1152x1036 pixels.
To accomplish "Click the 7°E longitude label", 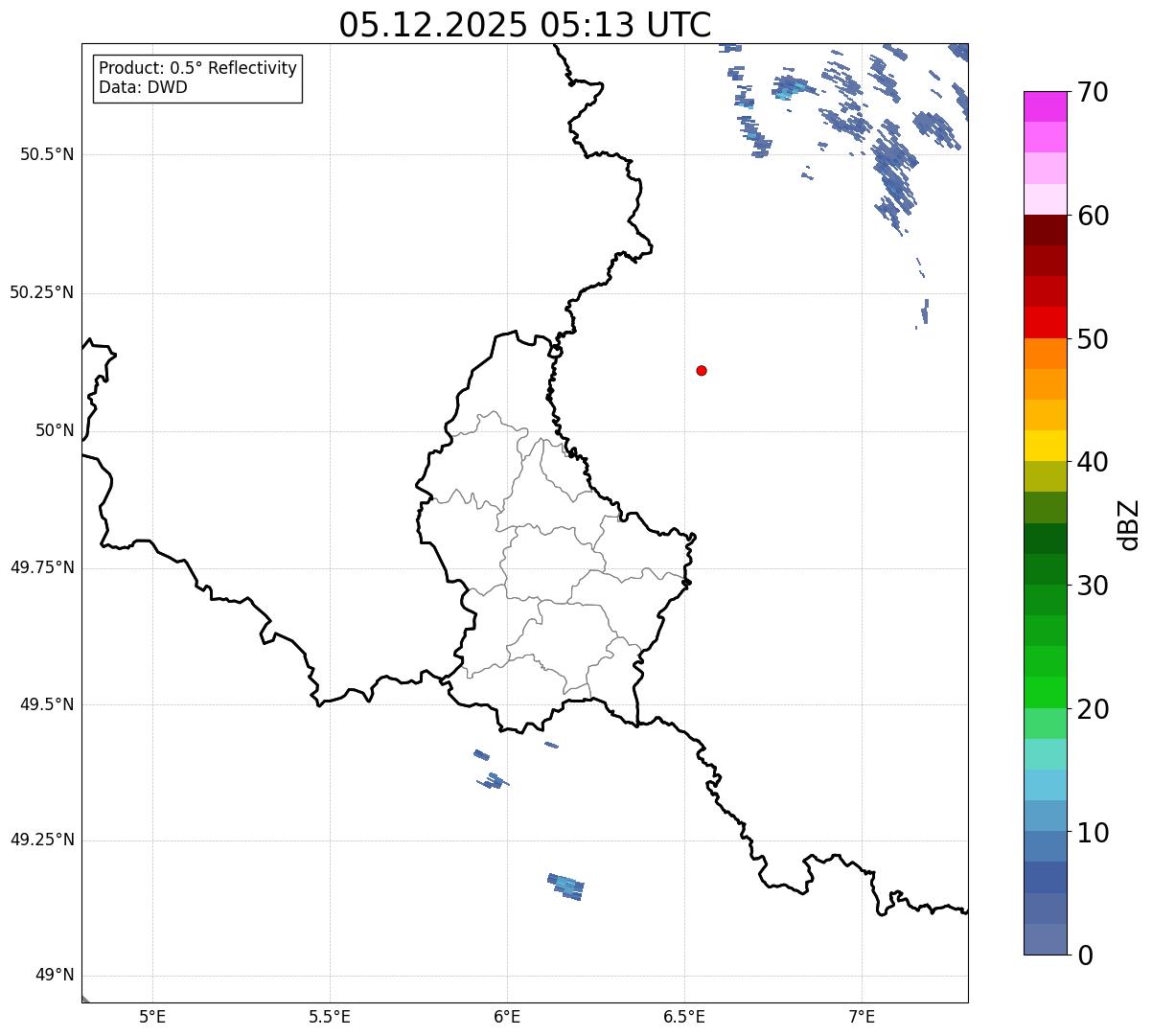I will tap(862, 1016).
